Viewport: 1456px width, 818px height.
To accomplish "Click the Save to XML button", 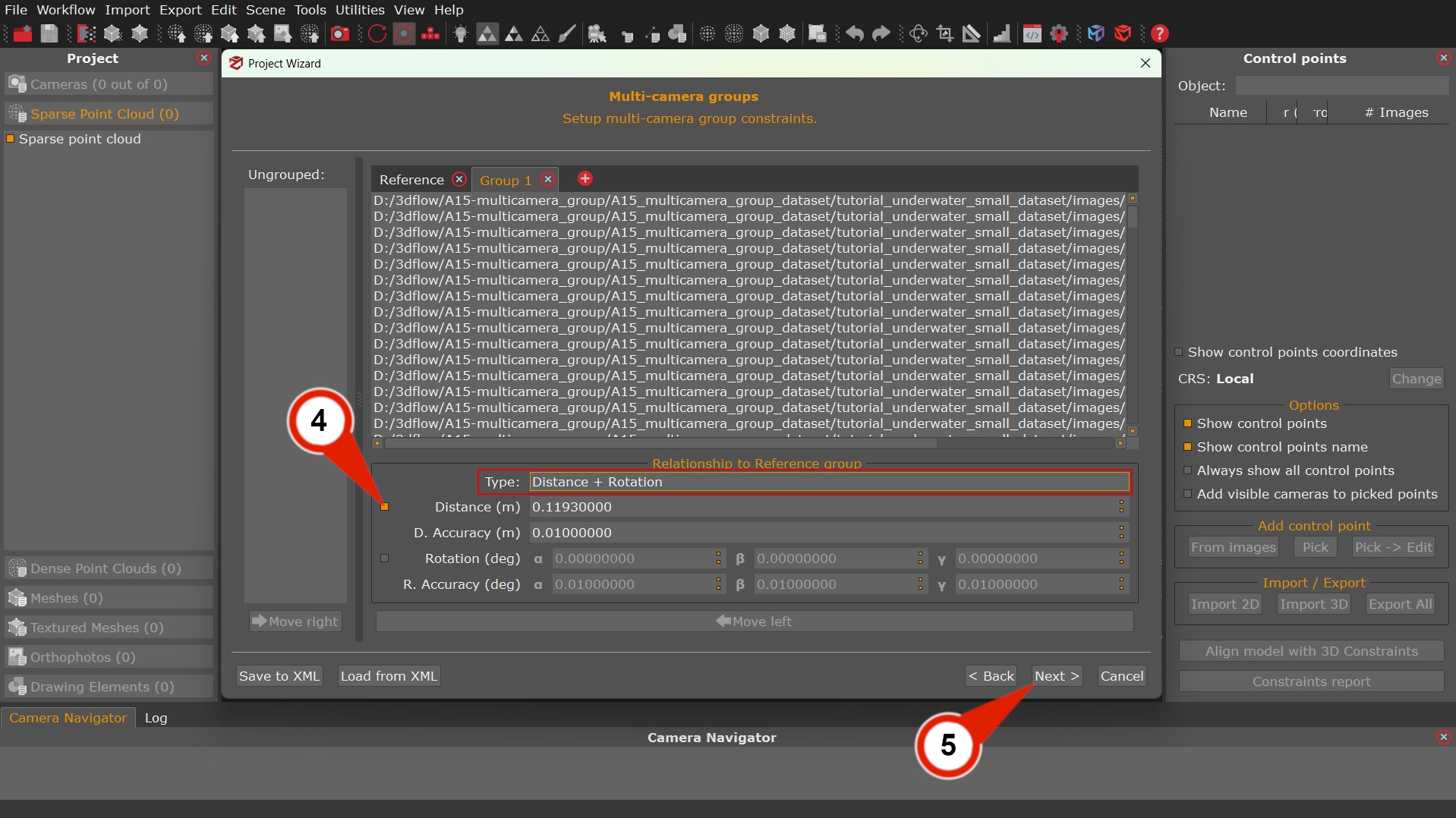I will click(x=279, y=676).
